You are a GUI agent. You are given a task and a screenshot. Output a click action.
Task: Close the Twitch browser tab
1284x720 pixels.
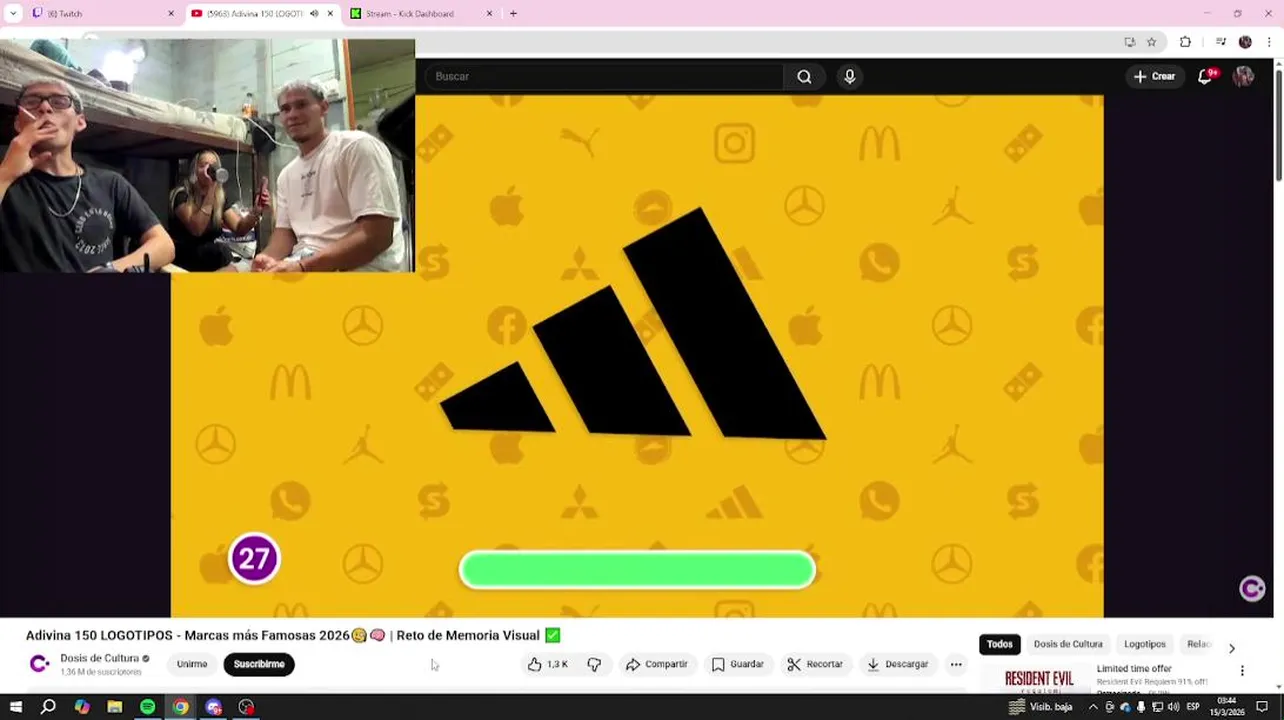tap(170, 14)
